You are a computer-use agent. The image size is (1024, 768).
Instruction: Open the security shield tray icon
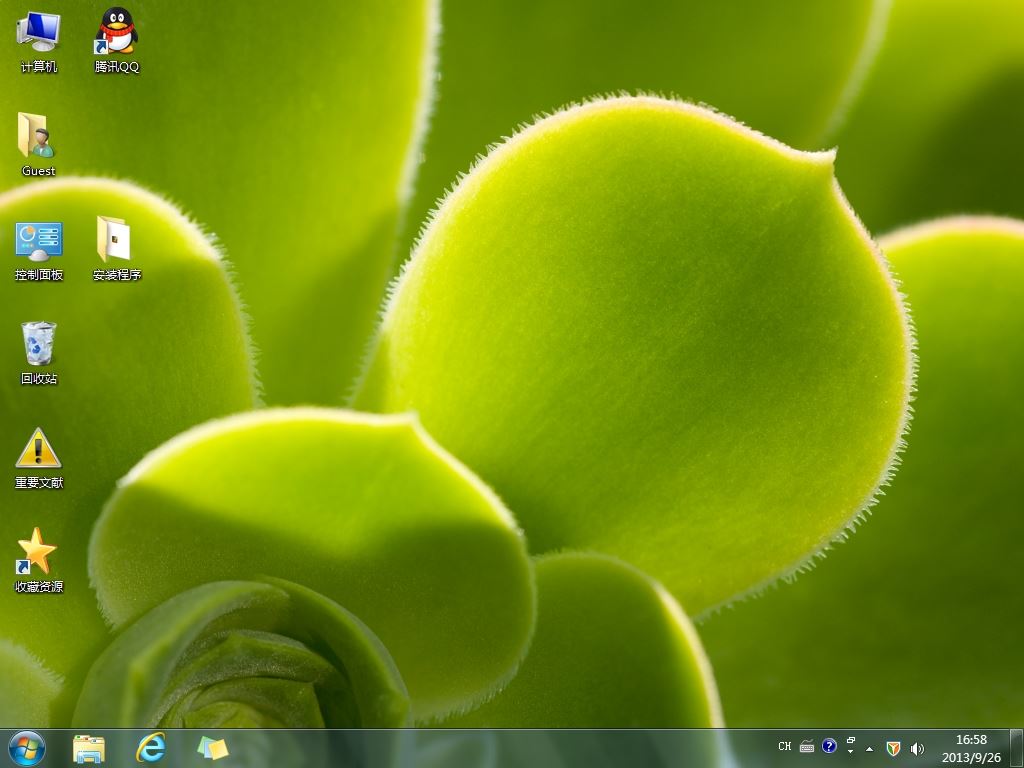[893, 748]
